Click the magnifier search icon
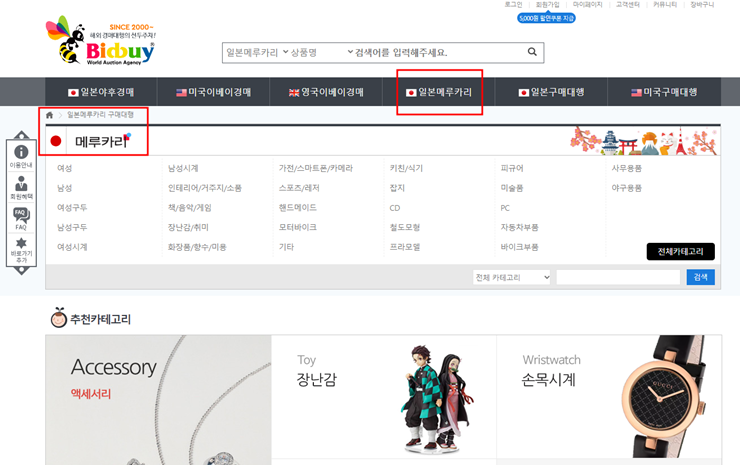Screen dimensions: 740x465 coord(532,52)
